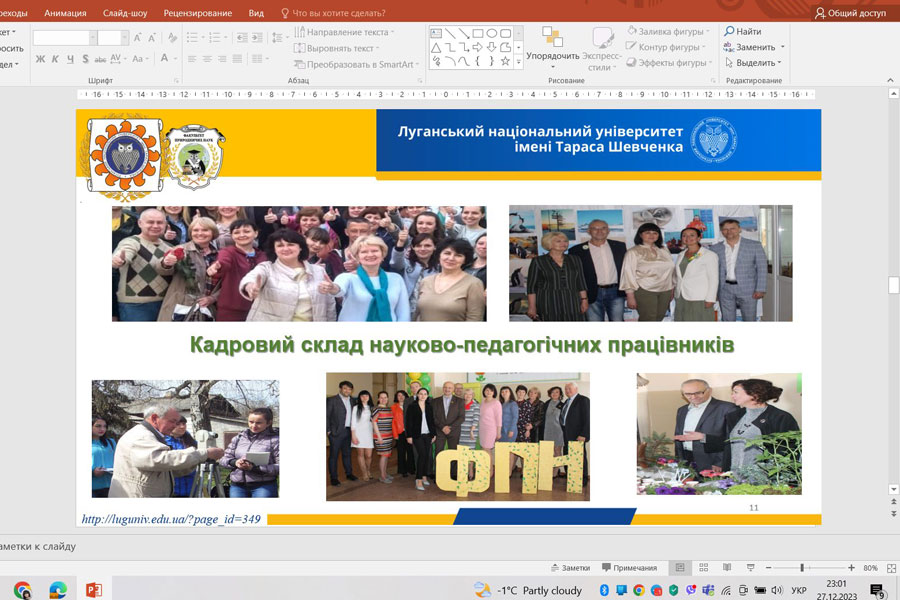Open Slide Sorter view in status bar

[x=702, y=568]
